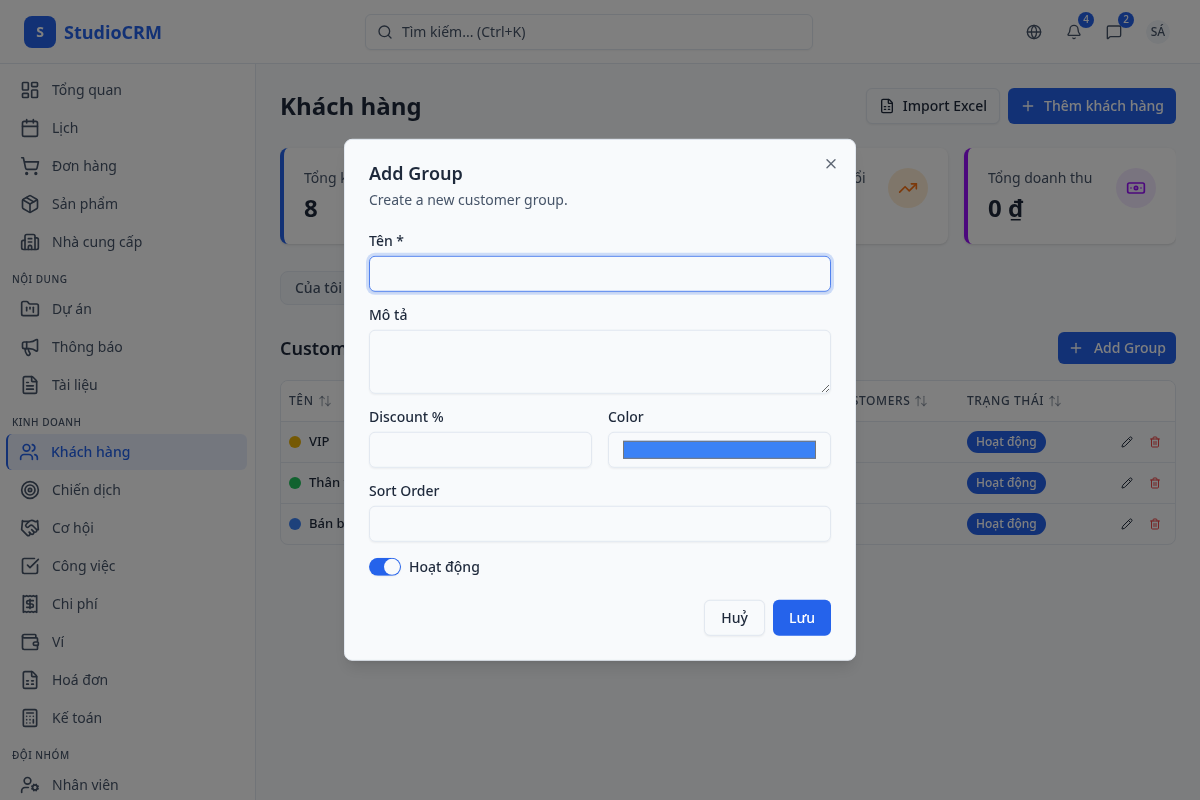
Task: Open Chiến dịch in the sidebar
Action: click(x=86, y=490)
